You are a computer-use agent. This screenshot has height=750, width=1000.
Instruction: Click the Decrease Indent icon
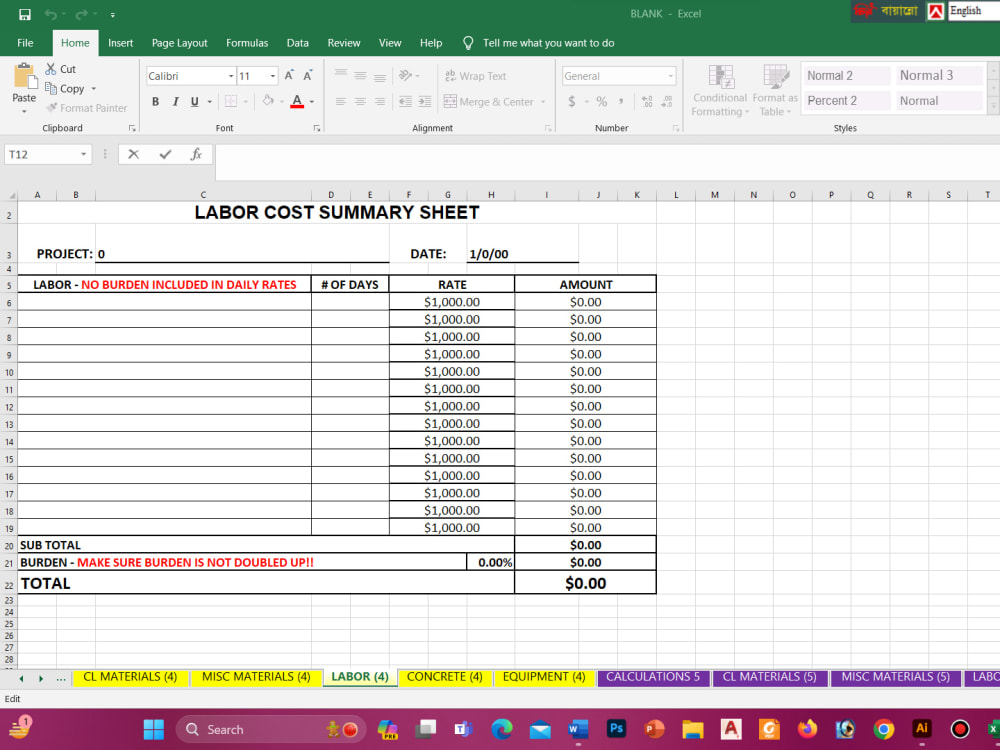click(405, 101)
